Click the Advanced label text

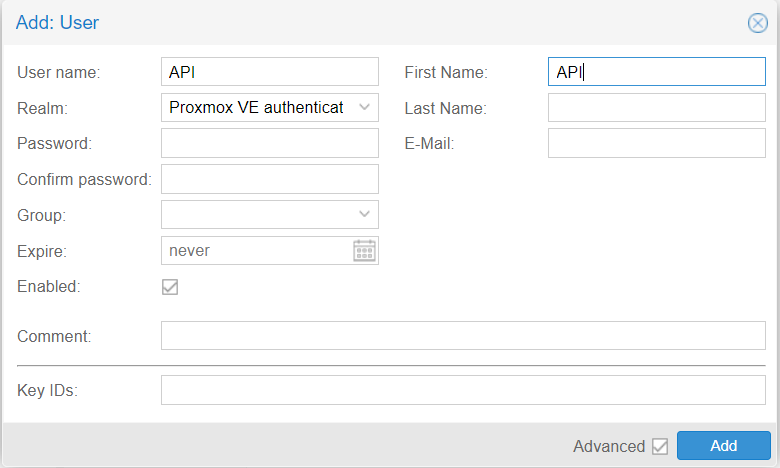(609, 446)
